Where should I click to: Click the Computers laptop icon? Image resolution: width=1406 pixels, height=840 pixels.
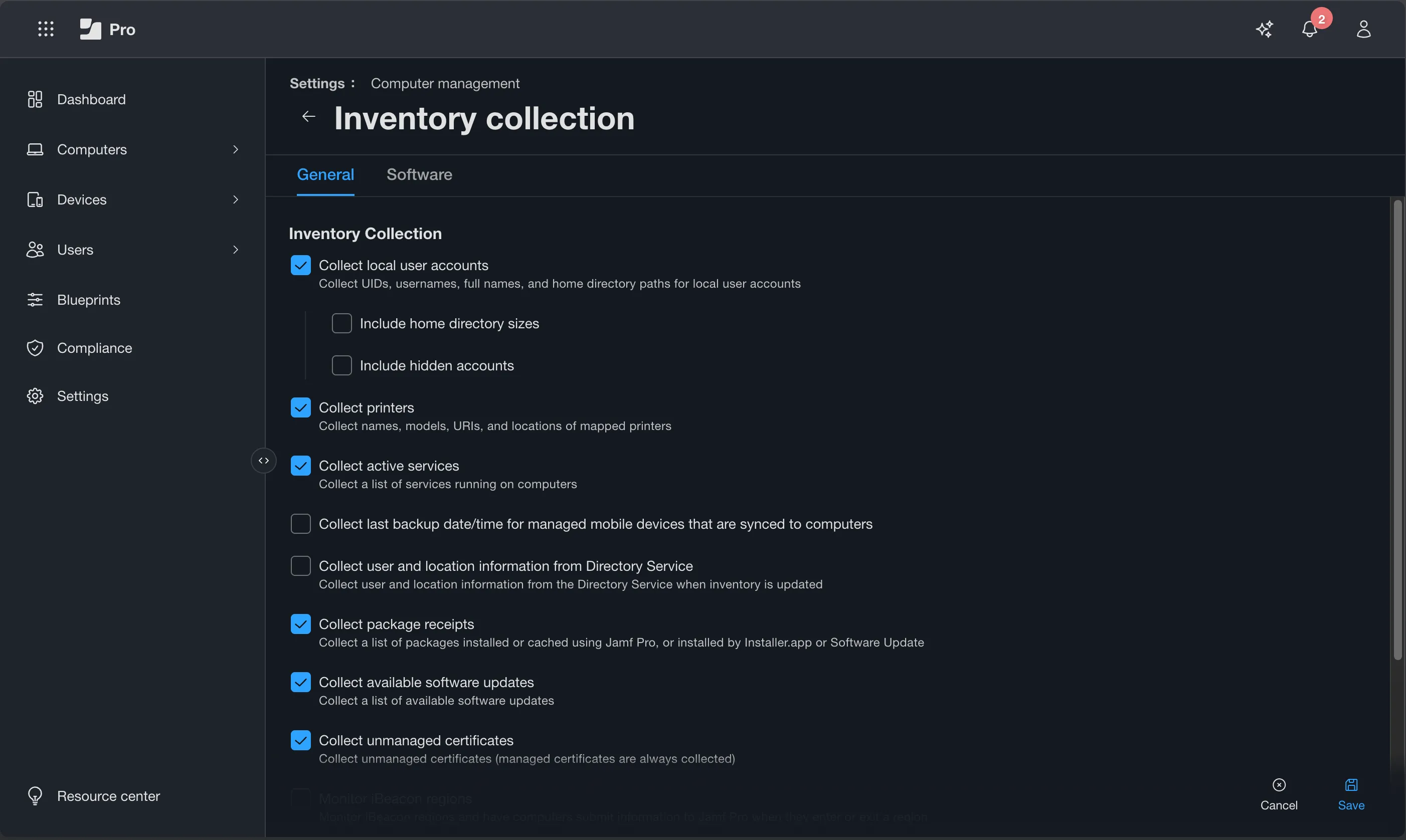(35, 149)
